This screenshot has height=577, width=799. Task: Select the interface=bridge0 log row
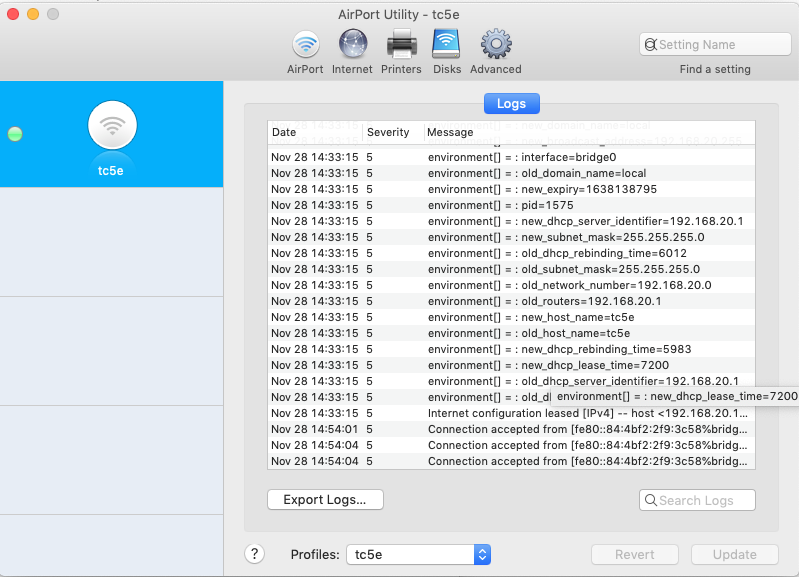511,157
